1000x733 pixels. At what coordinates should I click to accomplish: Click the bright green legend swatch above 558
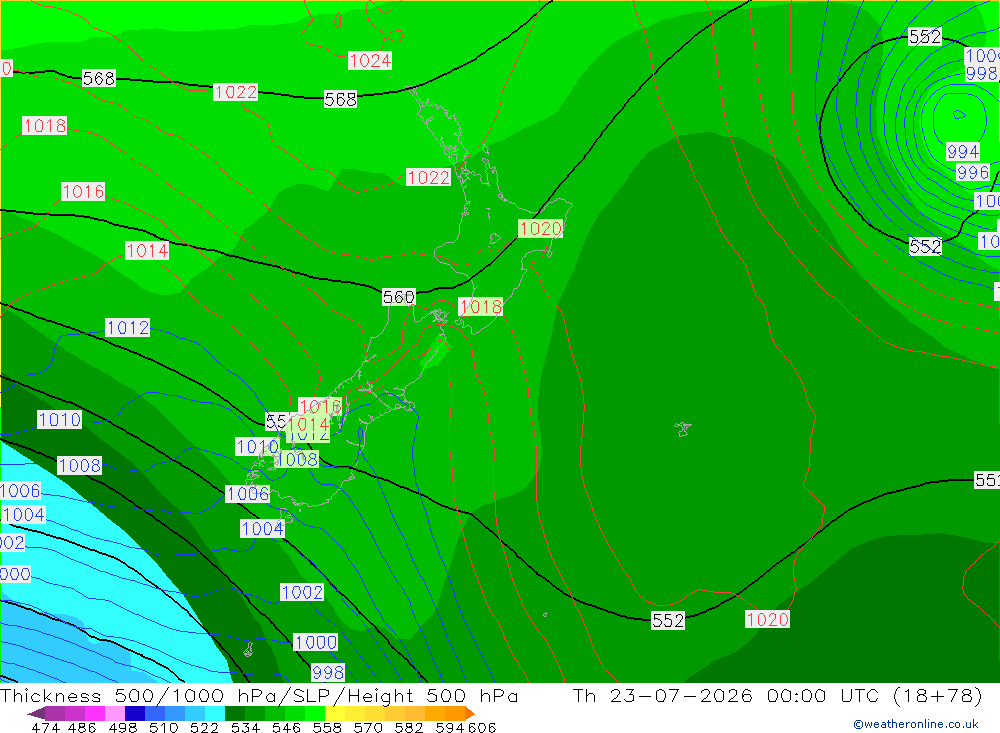tap(315, 713)
